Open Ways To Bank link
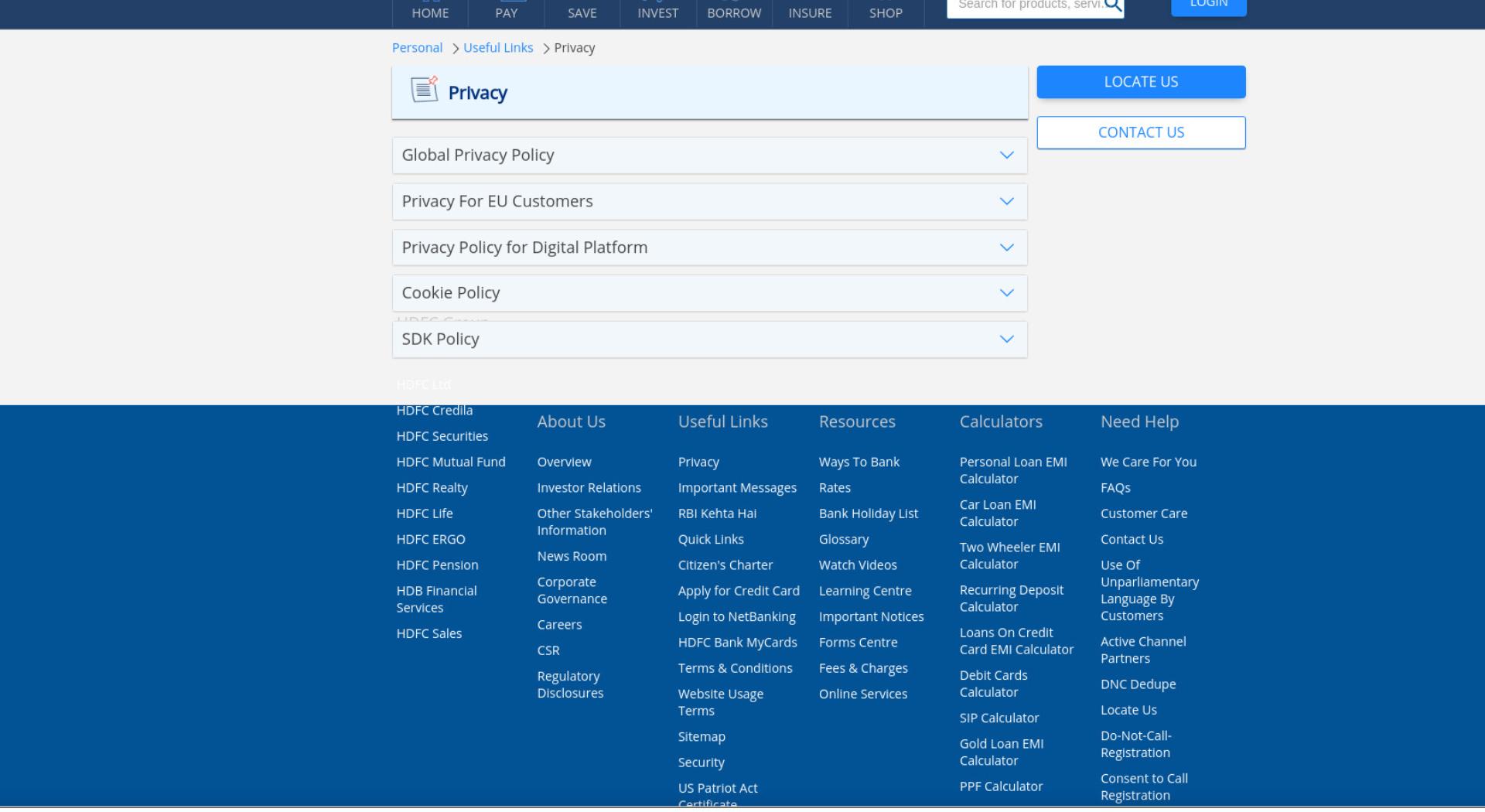 click(x=859, y=462)
